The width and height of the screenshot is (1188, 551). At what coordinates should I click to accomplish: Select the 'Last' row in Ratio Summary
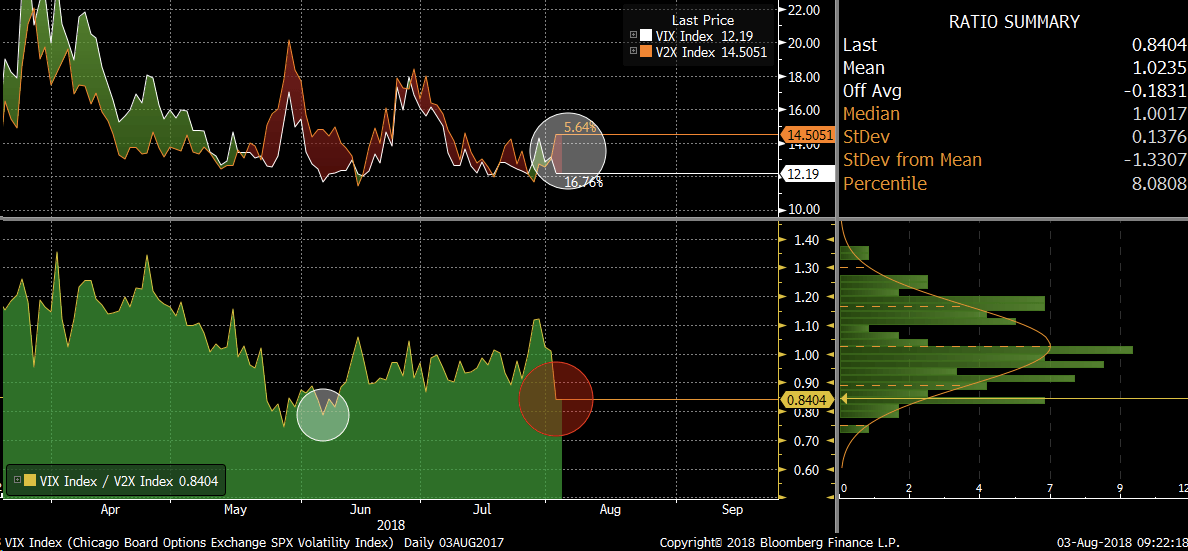(1013, 45)
